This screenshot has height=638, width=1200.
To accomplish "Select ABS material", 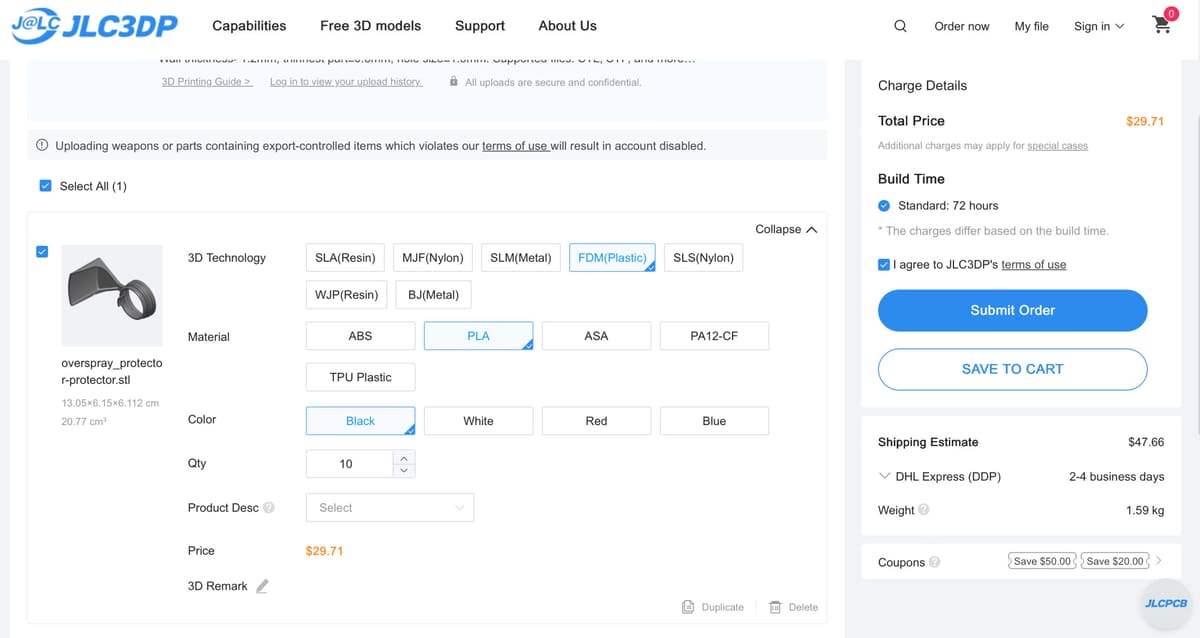I will [x=360, y=336].
